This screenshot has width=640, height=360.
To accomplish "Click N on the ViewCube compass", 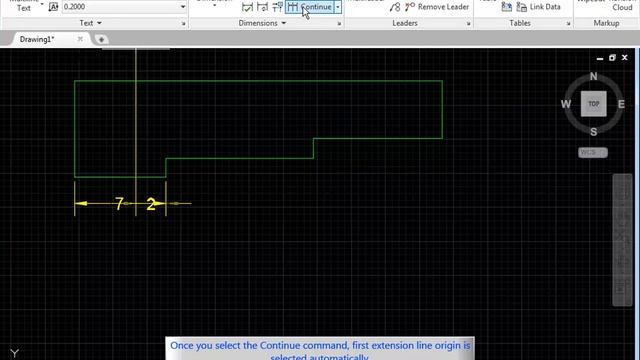I will (x=593, y=76).
